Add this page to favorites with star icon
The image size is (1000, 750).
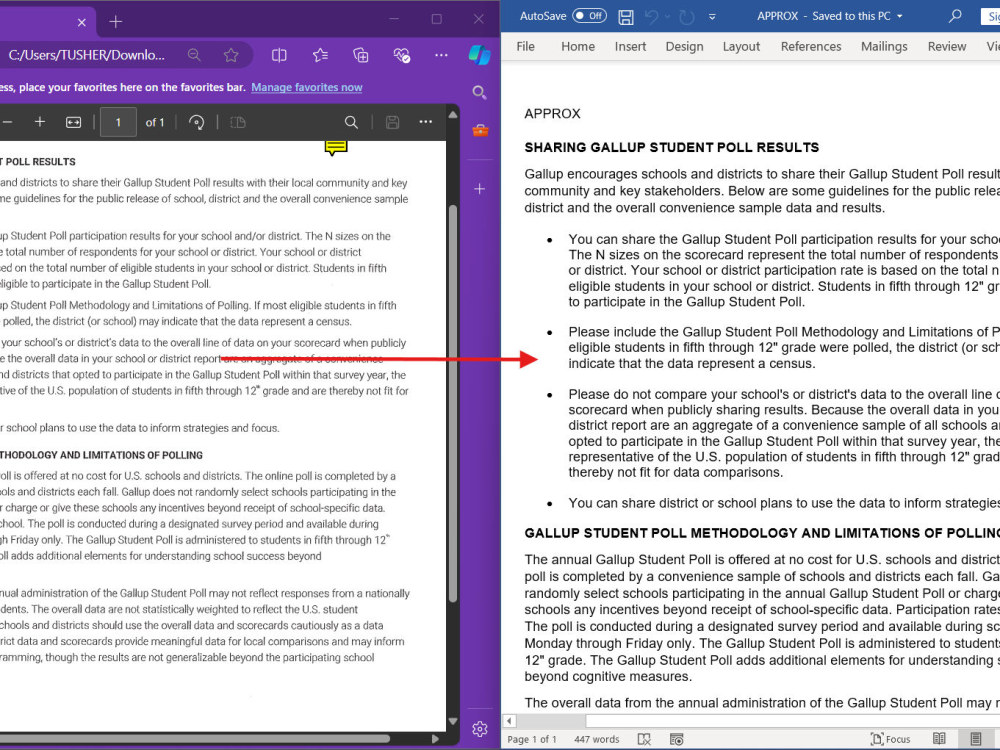231,55
